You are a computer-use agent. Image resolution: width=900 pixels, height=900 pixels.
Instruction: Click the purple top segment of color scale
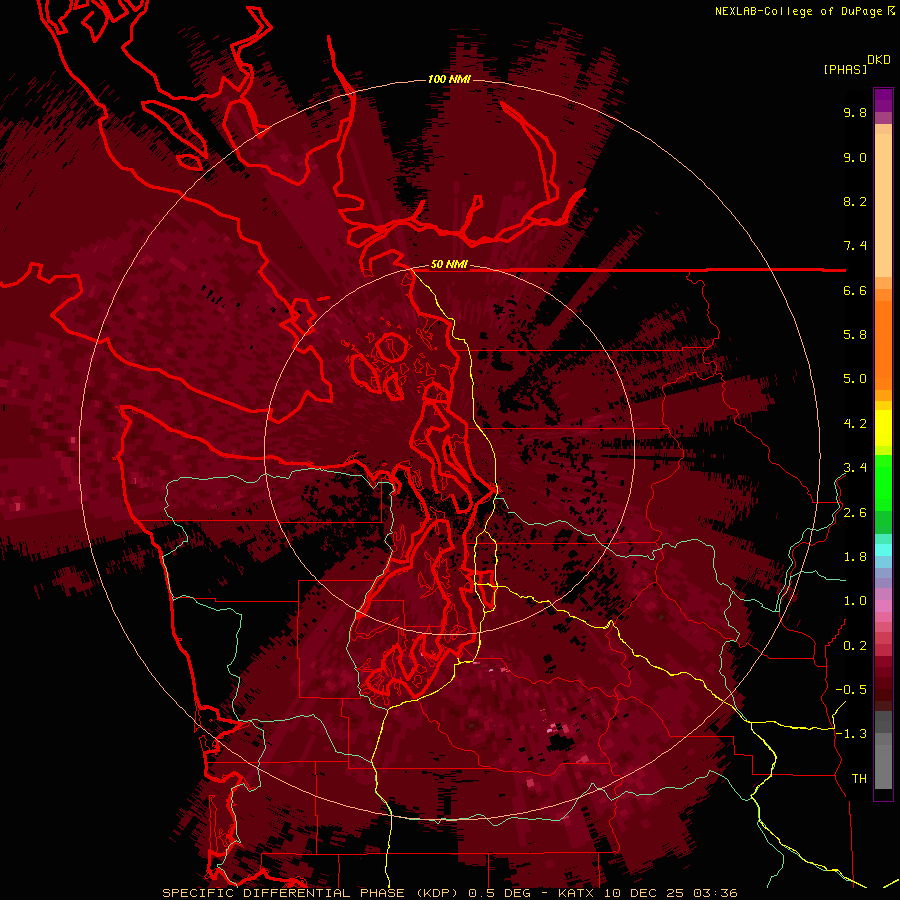click(883, 100)
